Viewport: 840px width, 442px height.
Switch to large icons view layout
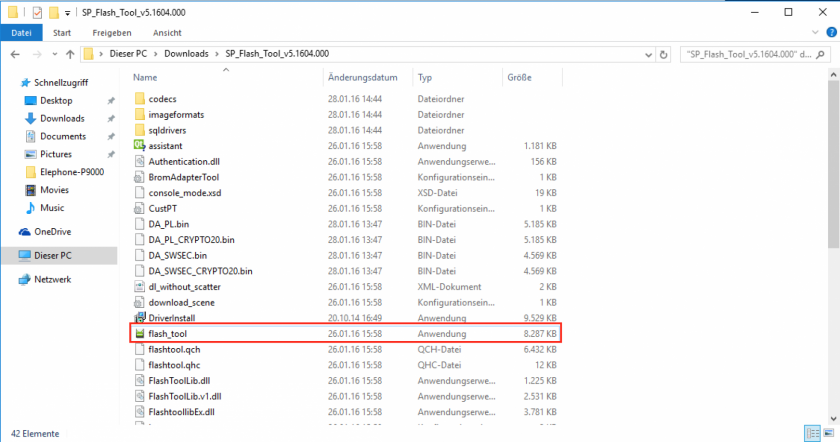829,433
